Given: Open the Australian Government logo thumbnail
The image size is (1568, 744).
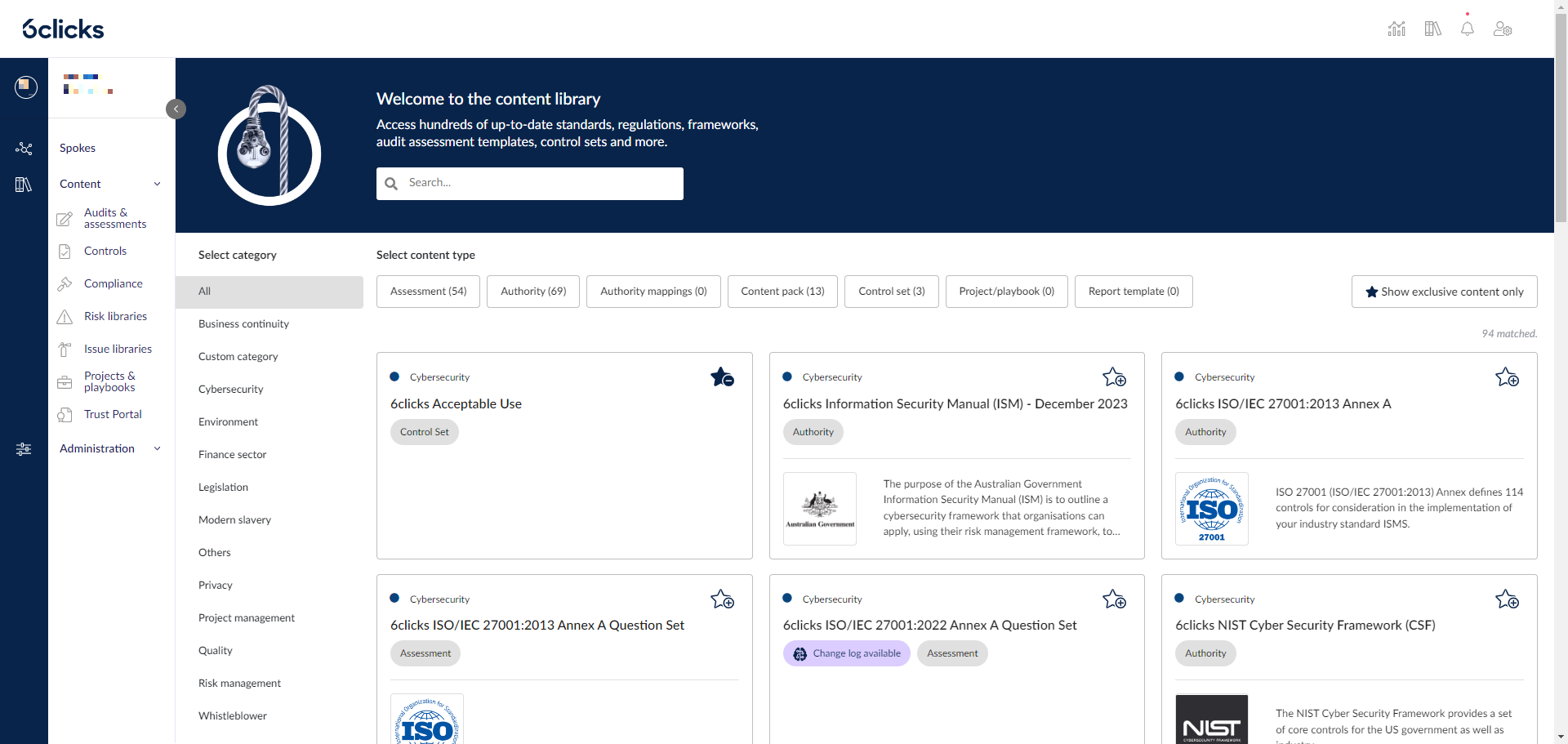Looking at the screenshot, I should coord(820,509).
